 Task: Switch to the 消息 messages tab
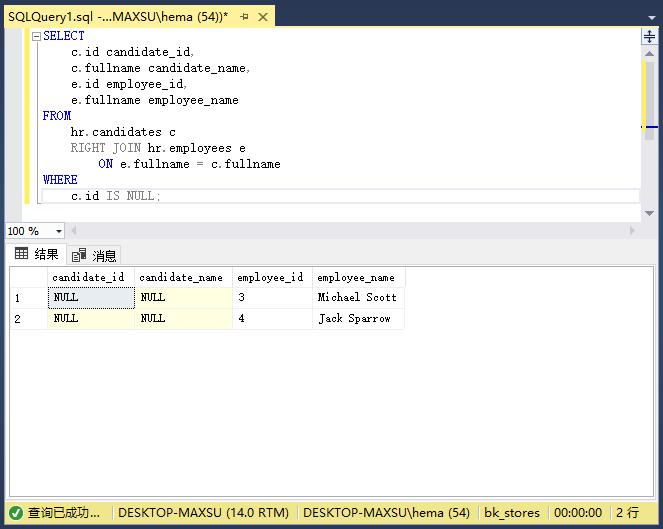point(94,255)
